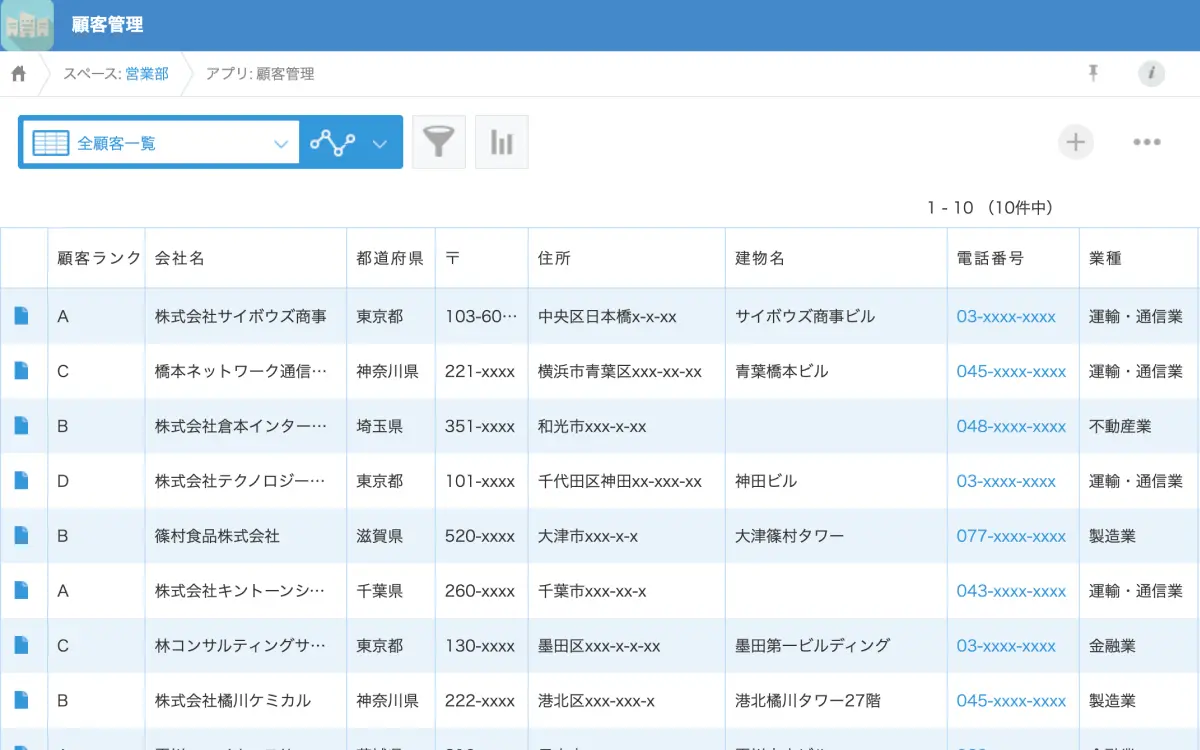1200x750 pixels.
Task: Click the 顧客ランク column header
Action: point(99,258)
